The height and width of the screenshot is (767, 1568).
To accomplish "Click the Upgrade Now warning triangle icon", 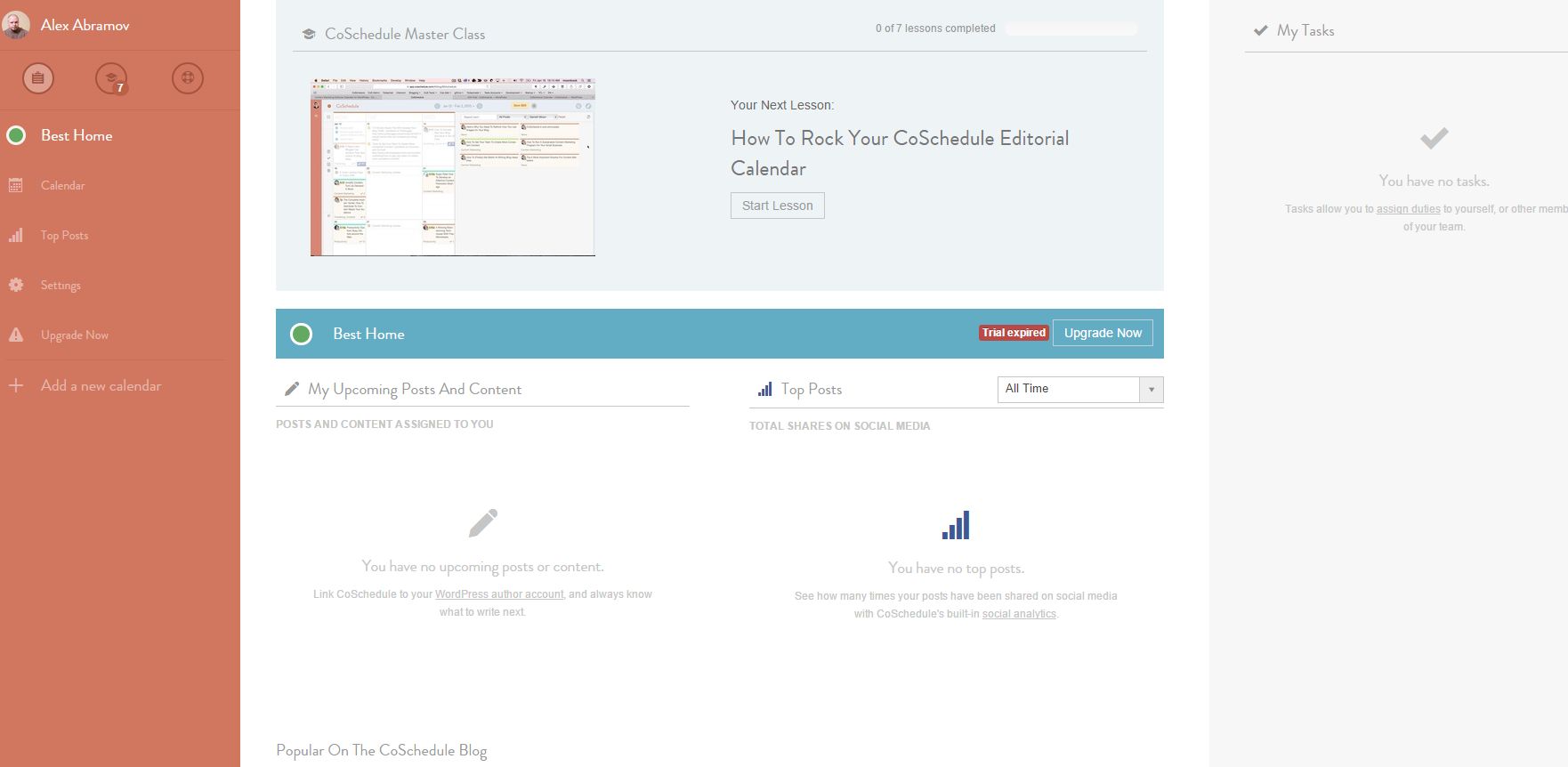I will click(x=16, y=335).
